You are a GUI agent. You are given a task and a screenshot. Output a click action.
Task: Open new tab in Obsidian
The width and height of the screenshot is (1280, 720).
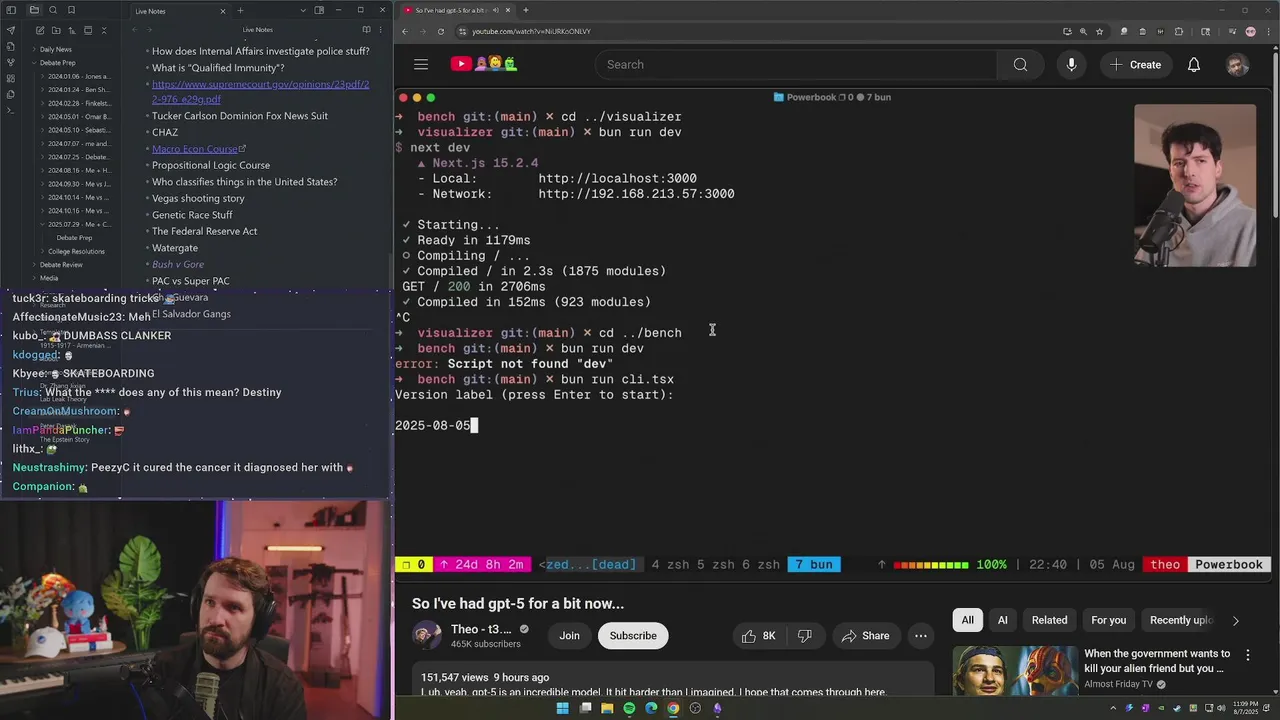point(240,10)
